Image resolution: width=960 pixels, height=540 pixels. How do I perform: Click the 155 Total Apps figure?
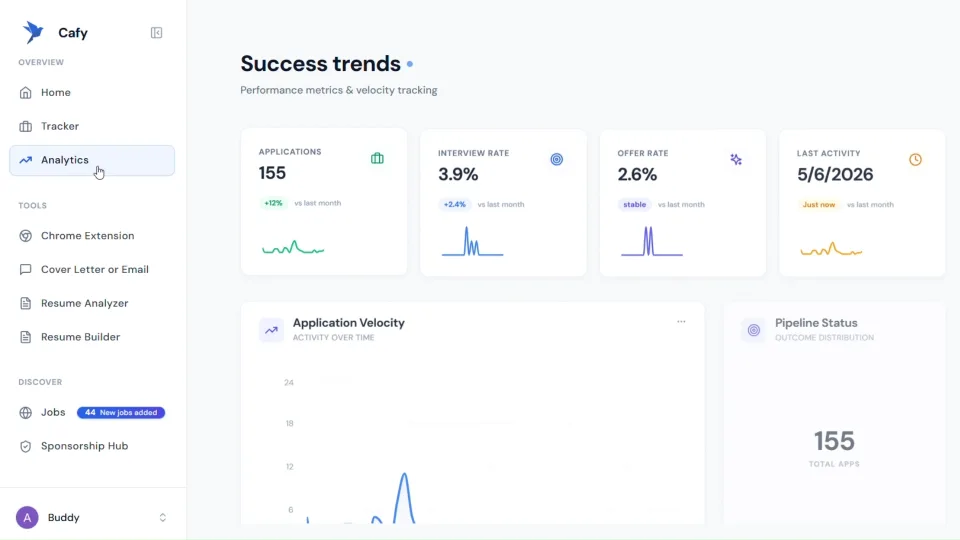point(834,441)
